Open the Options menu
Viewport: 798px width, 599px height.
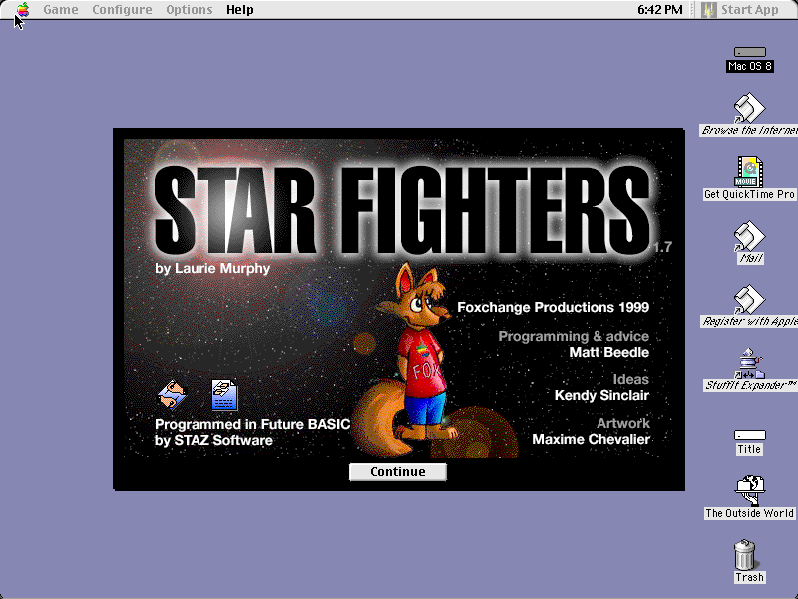(x=189, y=10)
